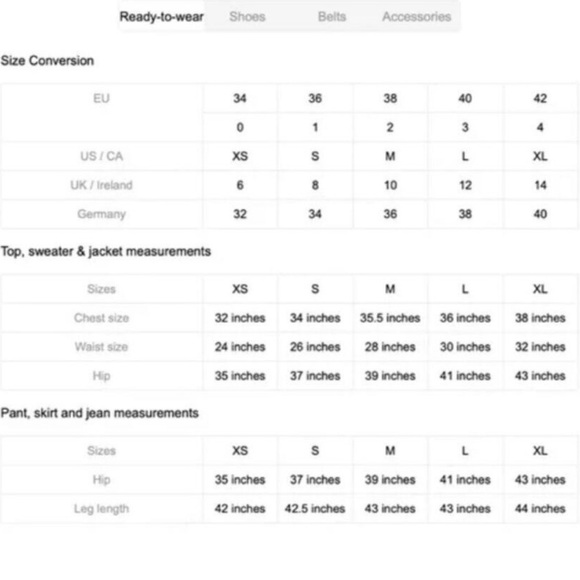Click the numeric size 3 cell
The width and height of the screenshot is (580, 580).
pyautogui.click(x=465, y=127)
